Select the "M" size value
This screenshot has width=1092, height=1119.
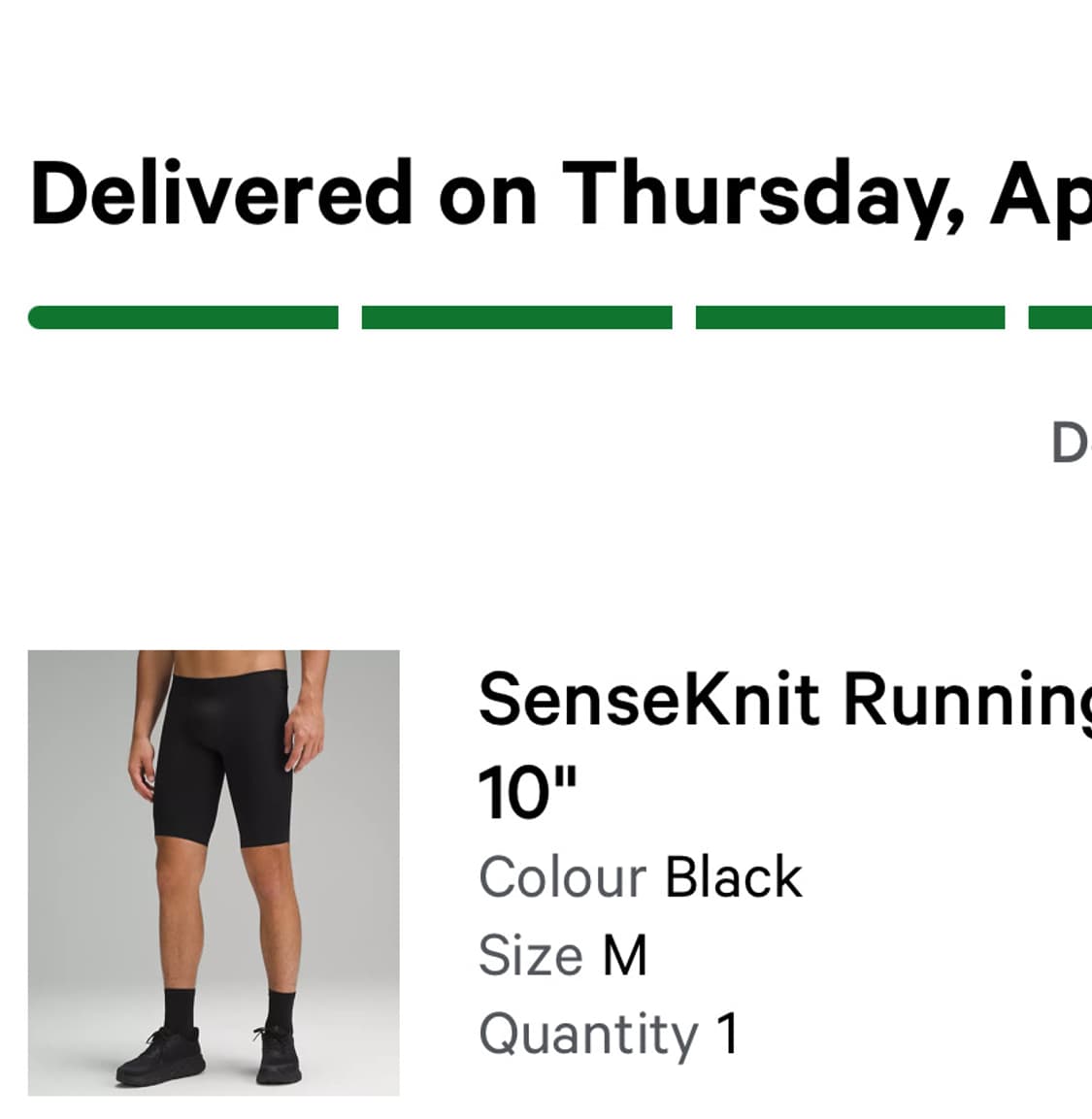tap(624, 955)
